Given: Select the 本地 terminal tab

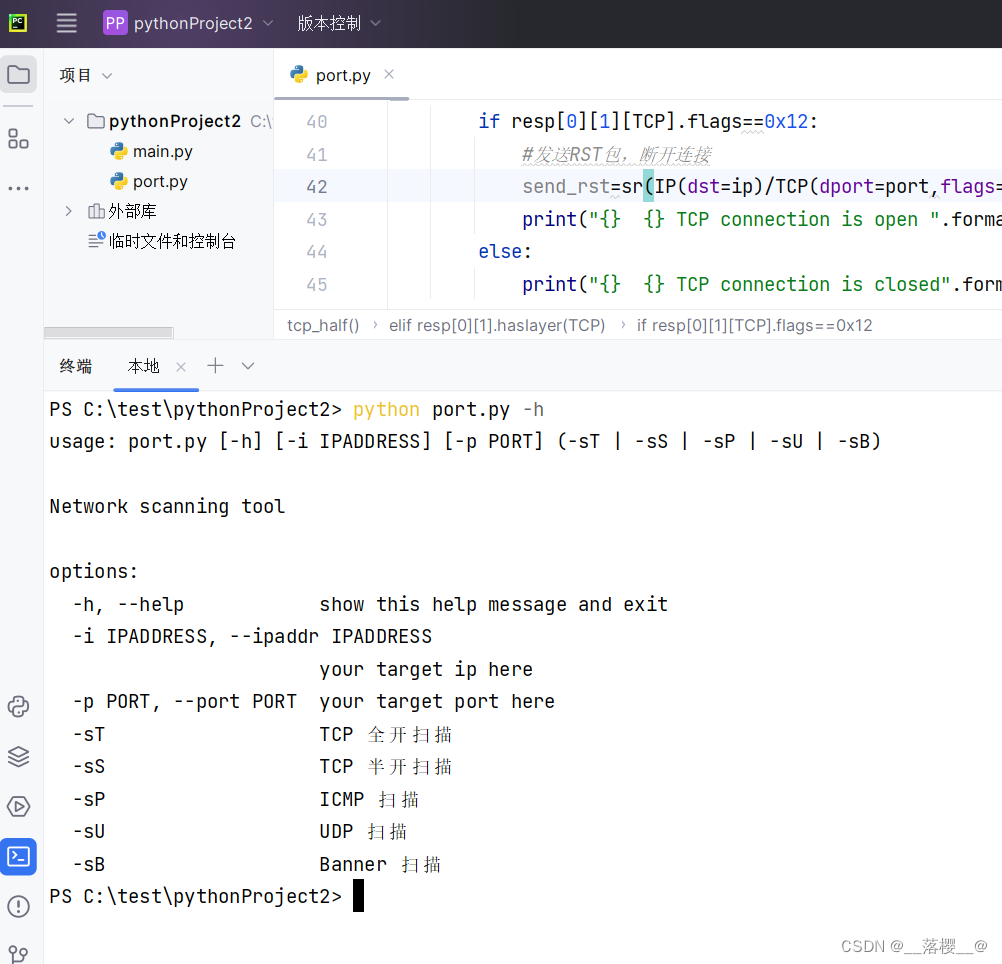Looking at the screenshot, I should [142, 366].
